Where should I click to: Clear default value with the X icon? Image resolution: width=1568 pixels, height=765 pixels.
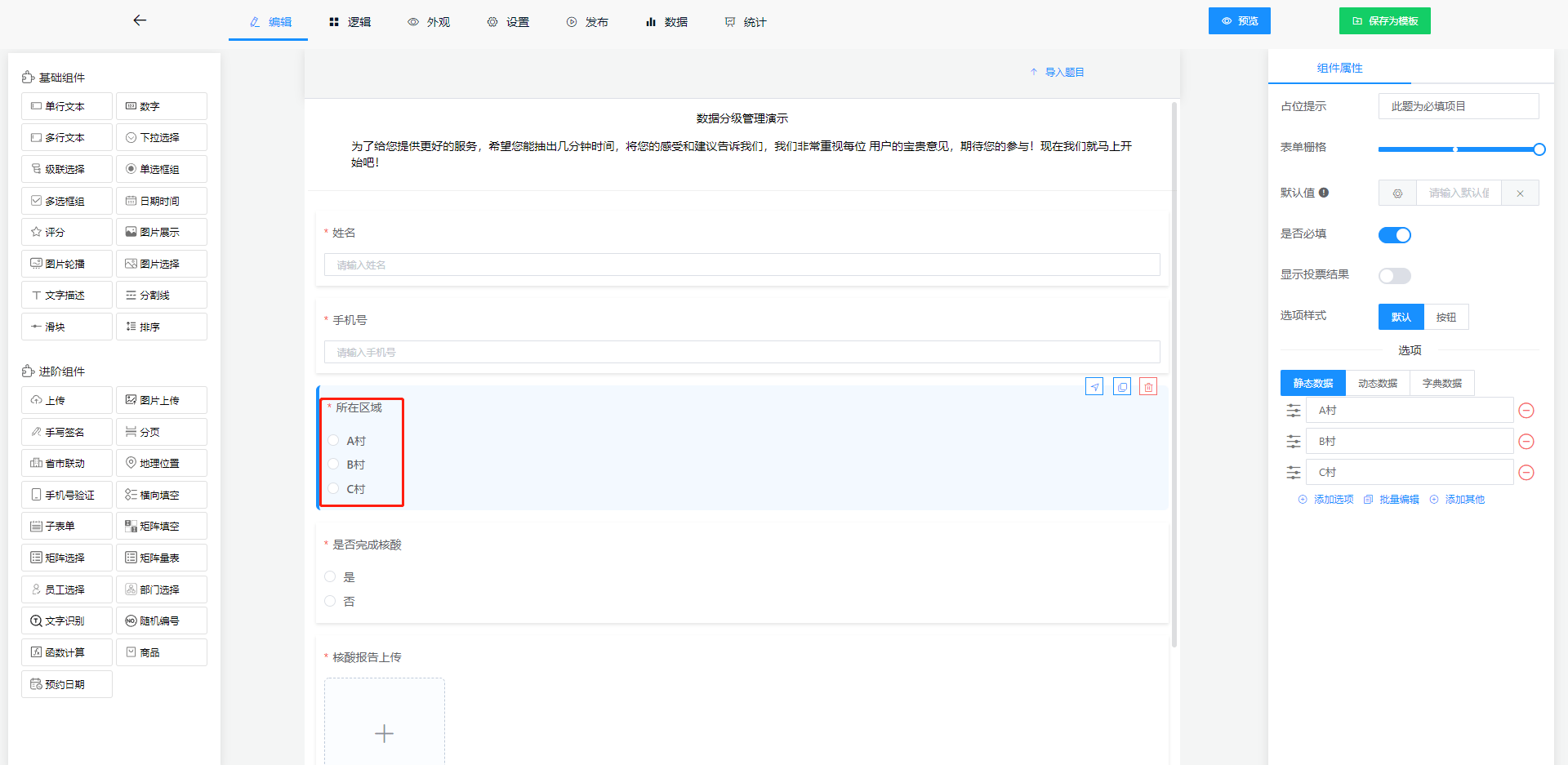pyautogui.click(x=1520, y=193)
